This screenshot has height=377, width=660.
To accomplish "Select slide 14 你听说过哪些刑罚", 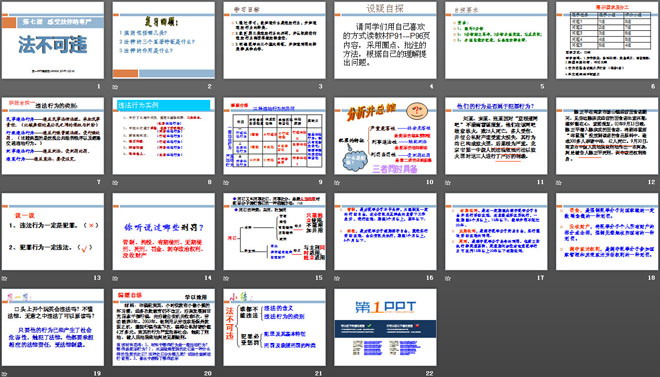I will click(163, 231).
